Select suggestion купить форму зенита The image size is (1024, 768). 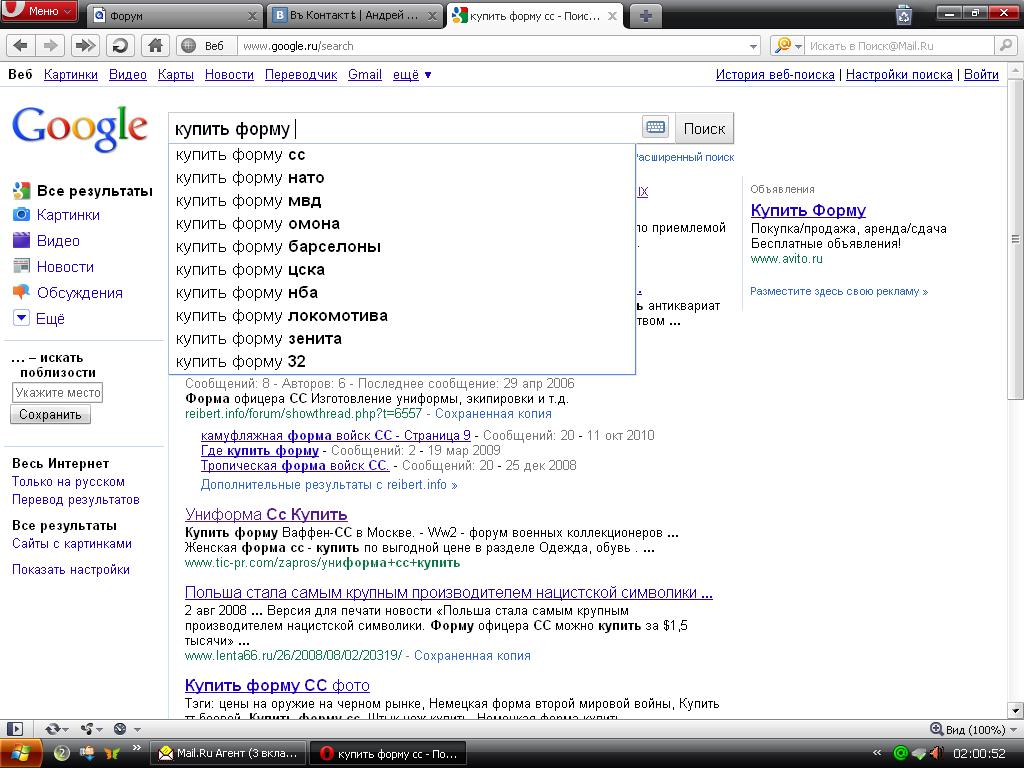402,339
